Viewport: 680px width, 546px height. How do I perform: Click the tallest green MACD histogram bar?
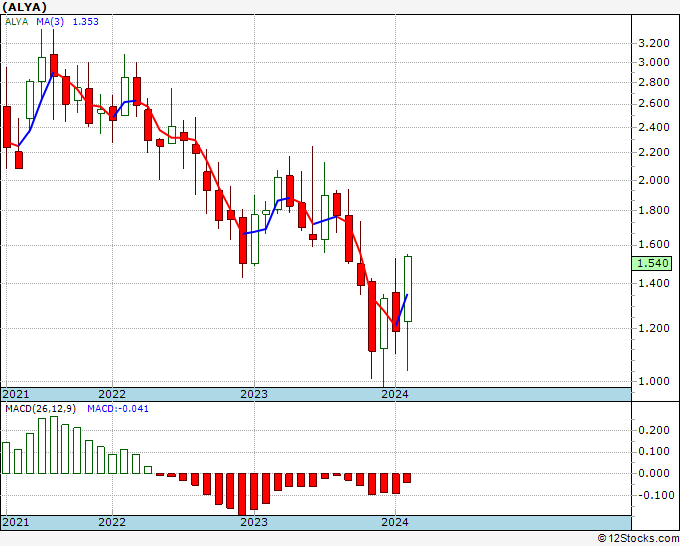point(54,445)
